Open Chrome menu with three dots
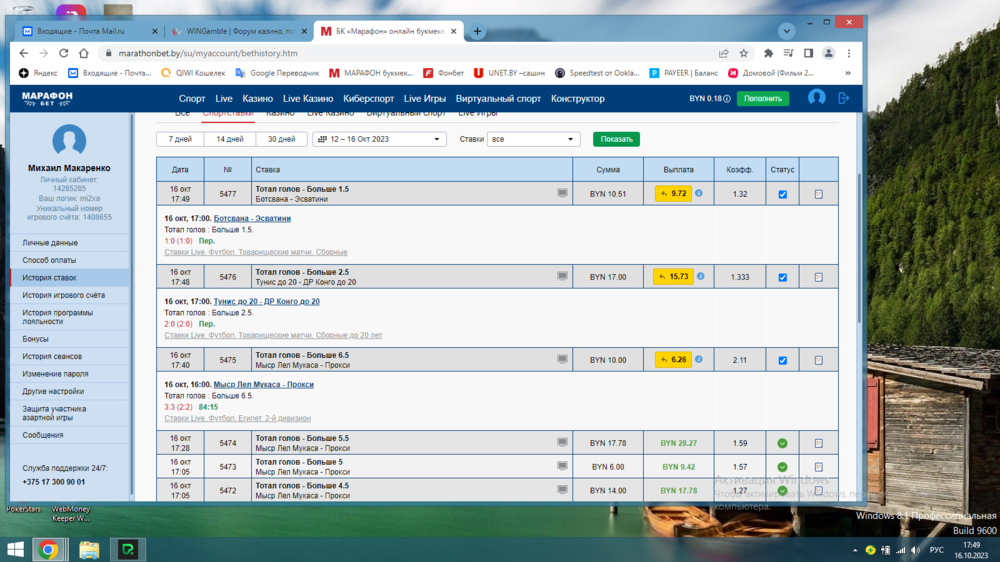Screen dimensions: 1000x562 849,53
